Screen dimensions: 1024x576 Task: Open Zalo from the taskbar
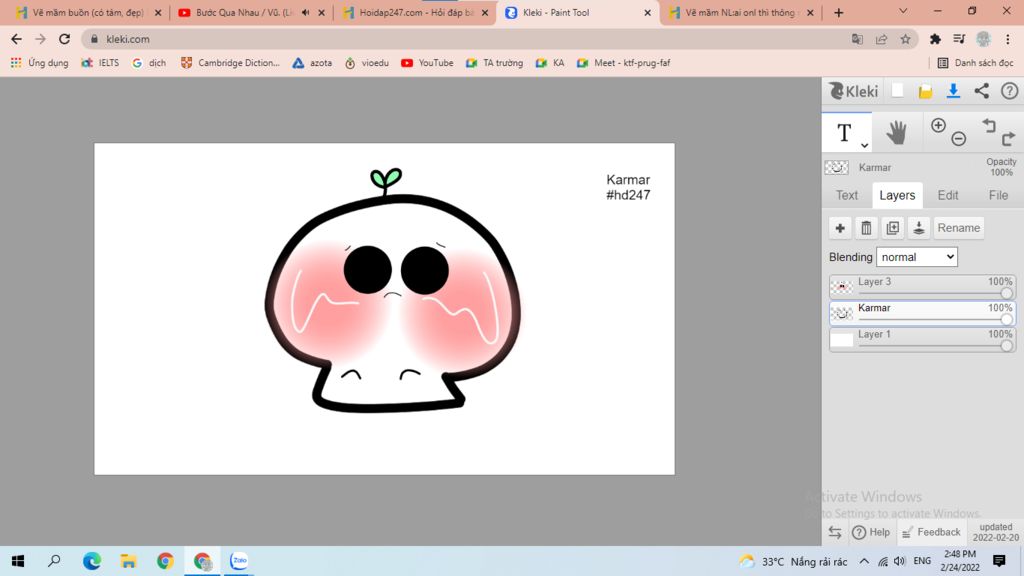click(239, 561)
